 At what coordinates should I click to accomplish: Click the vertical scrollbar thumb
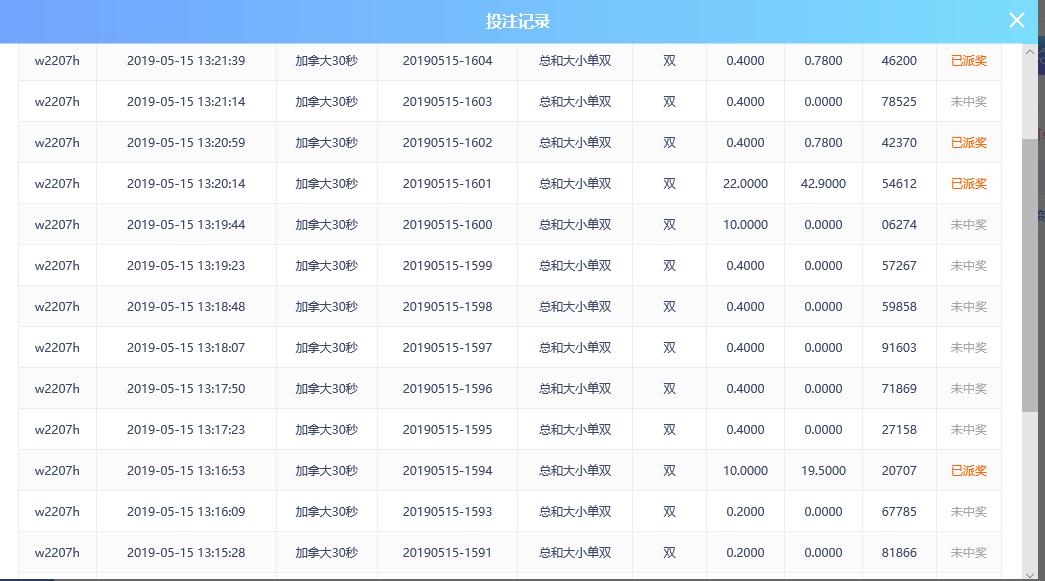(x=1029, y=274)
